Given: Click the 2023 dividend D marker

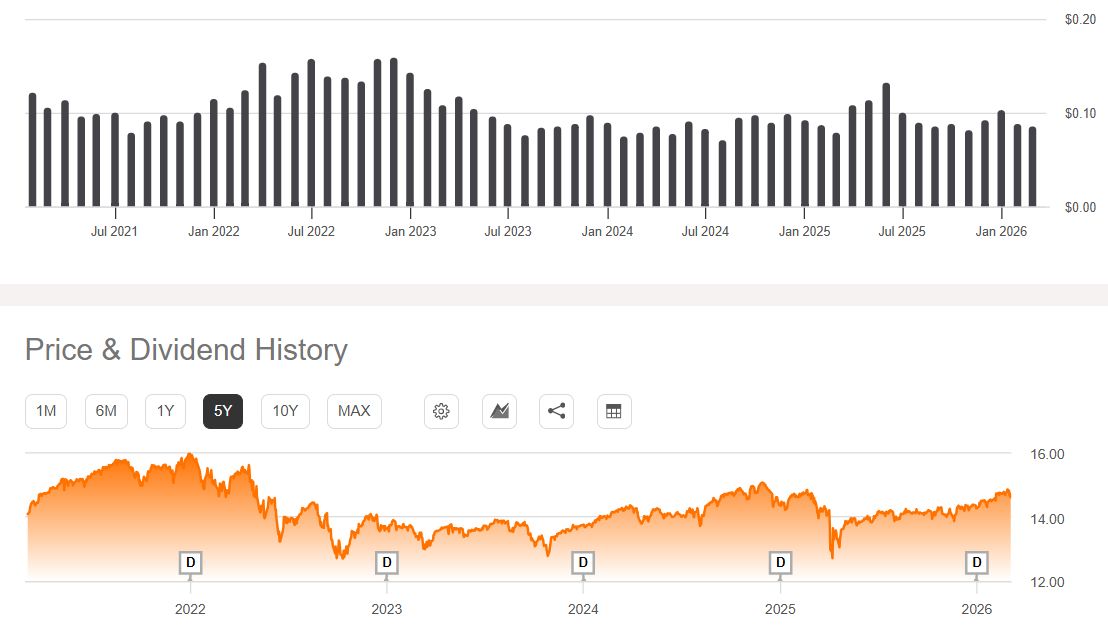Looking at the screenshot, I should pos(387,563).
